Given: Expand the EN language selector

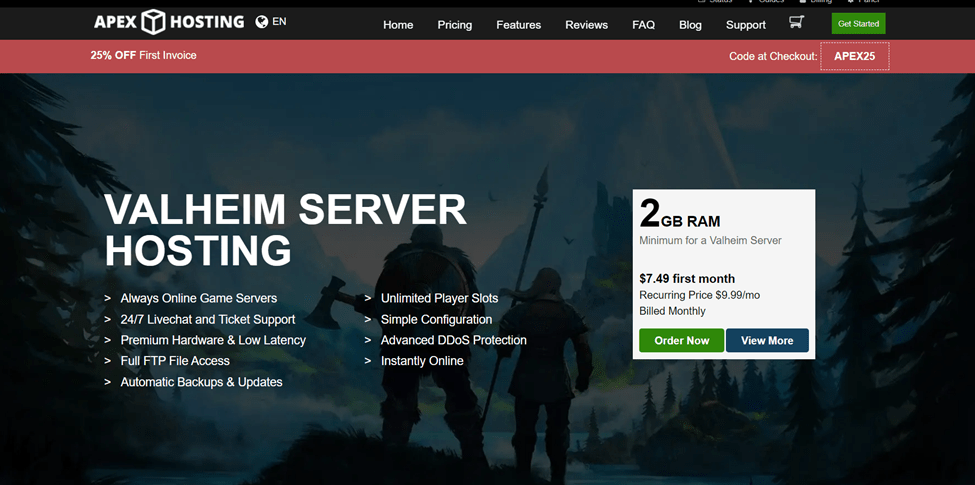Looking at the screenshot, I should 279,21.
